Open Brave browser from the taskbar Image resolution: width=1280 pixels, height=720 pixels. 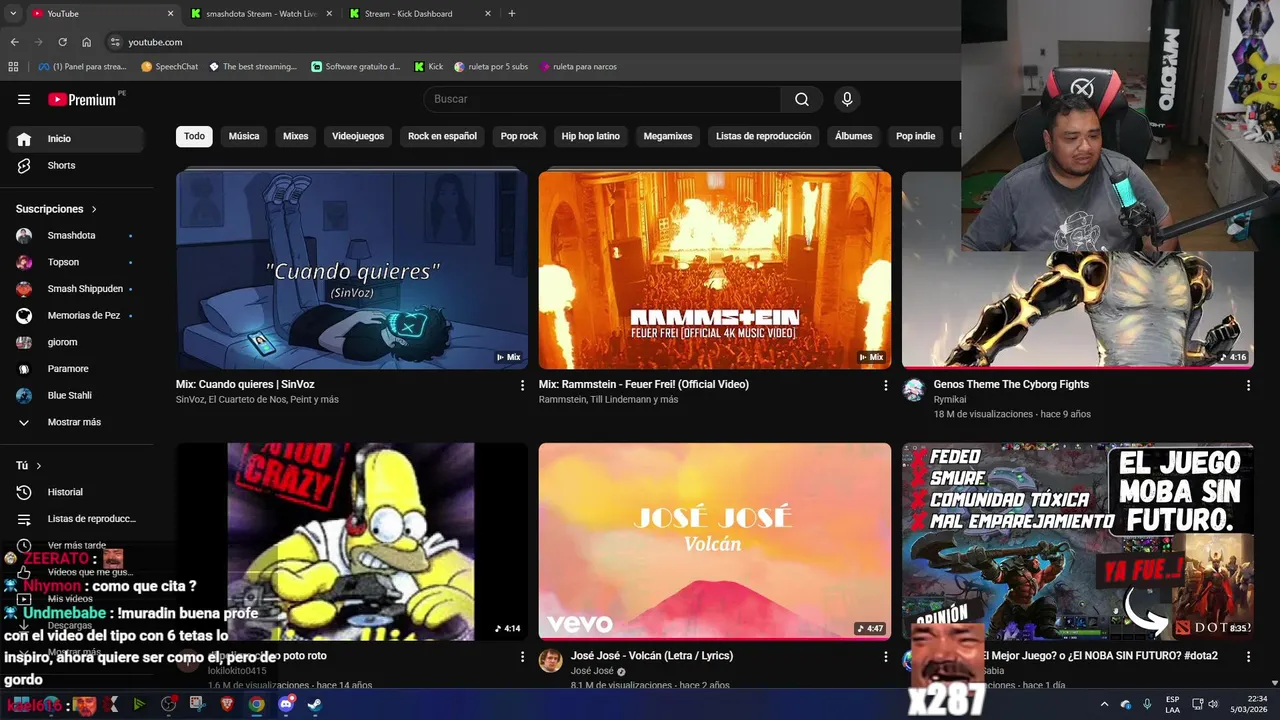click(227, 704)
